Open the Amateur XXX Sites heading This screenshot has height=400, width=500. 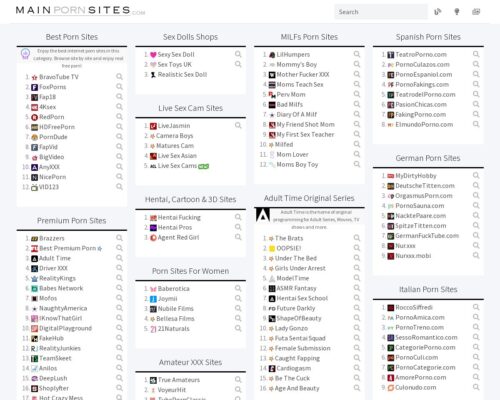point(190,362)
